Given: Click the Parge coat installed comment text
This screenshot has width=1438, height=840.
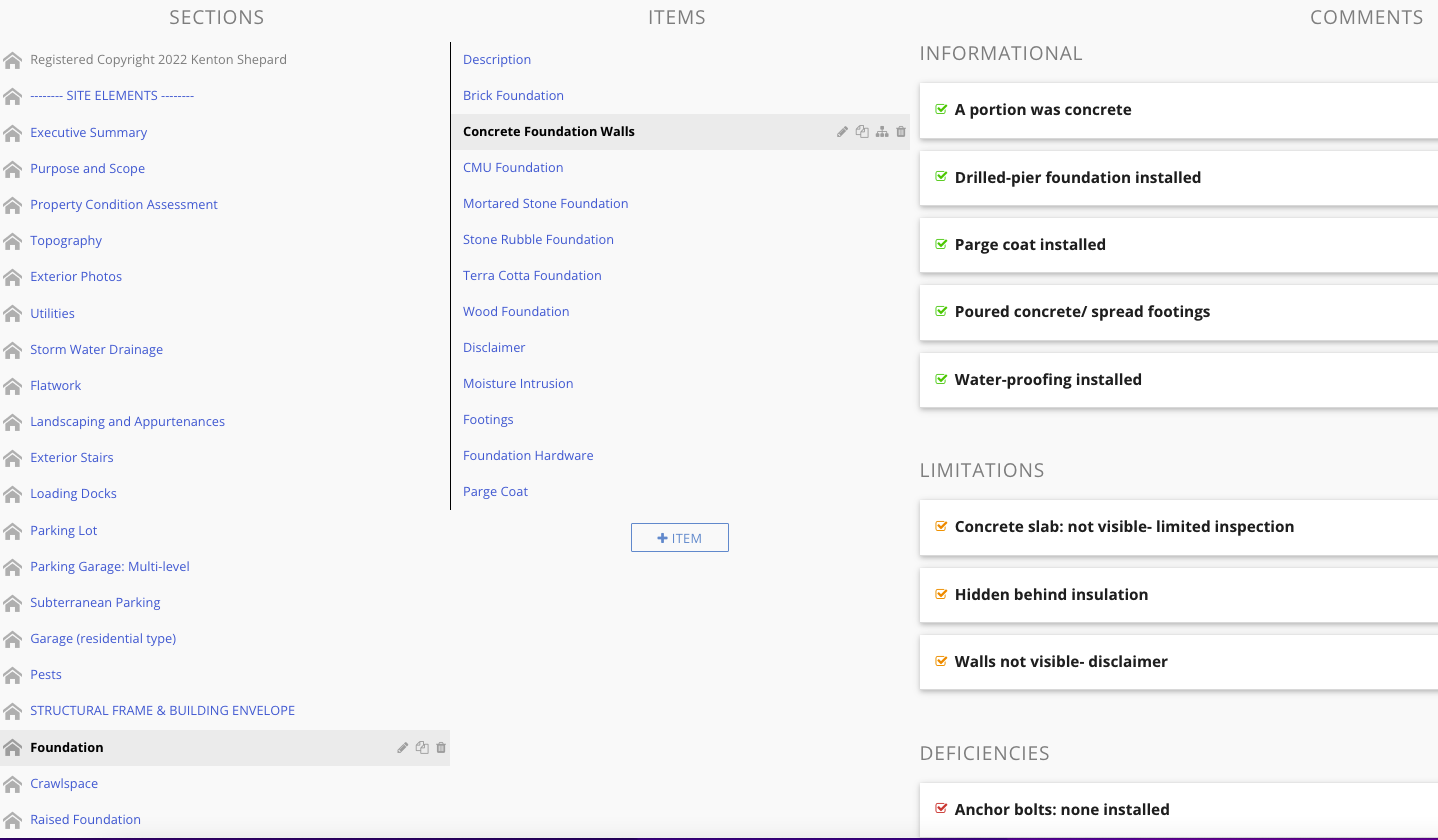Looking at the screenshot, I should point(1030,244).
